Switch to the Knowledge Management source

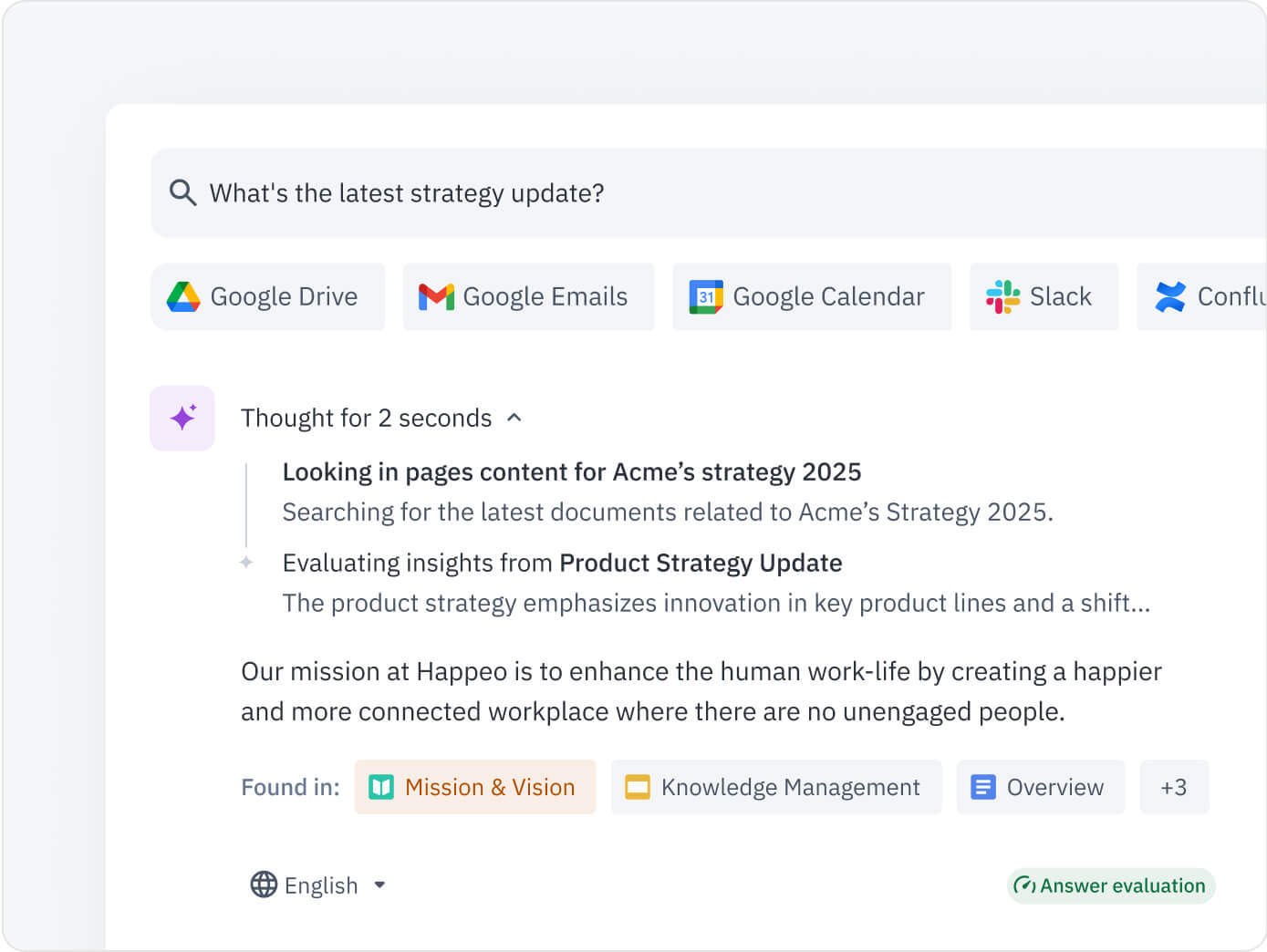[x=775, y=786]
